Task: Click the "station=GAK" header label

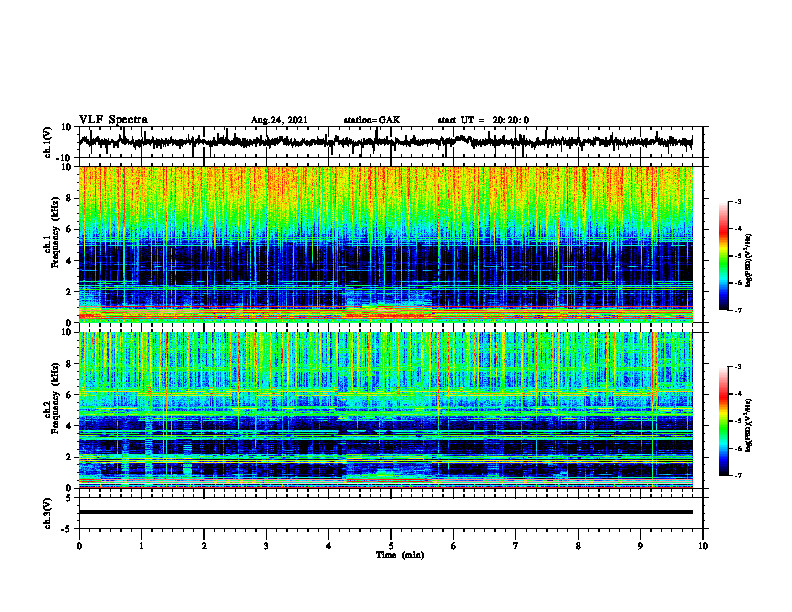Action: [x=372, y=120]
